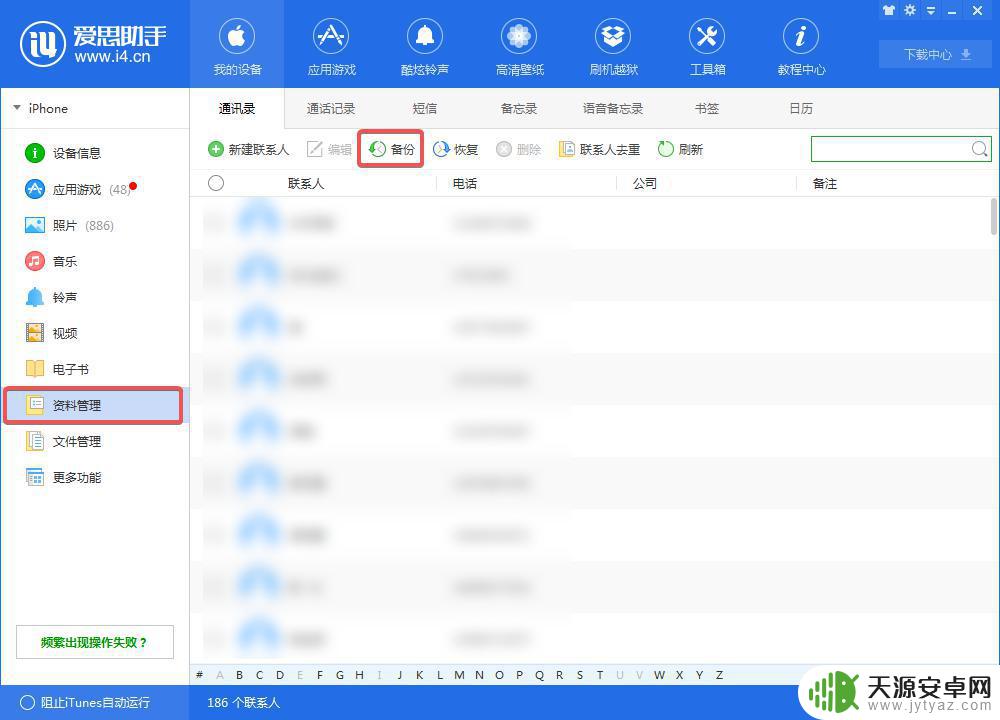This screenshot has width=1000, height=720.
Task: Jump to # in alphabet index
Action: click(x=200, y=675)
